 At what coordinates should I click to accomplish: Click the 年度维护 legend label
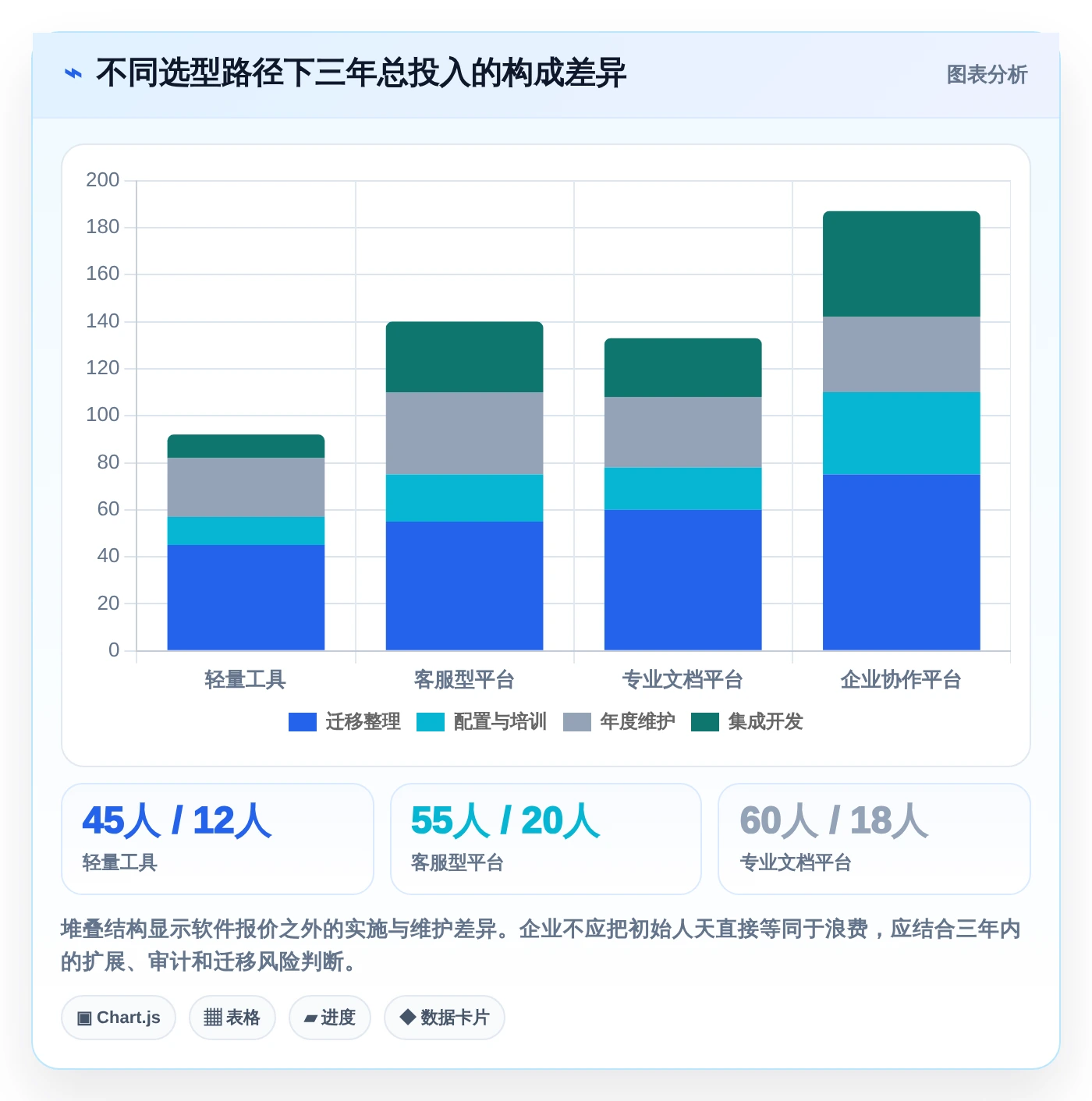tap(638, 721)
